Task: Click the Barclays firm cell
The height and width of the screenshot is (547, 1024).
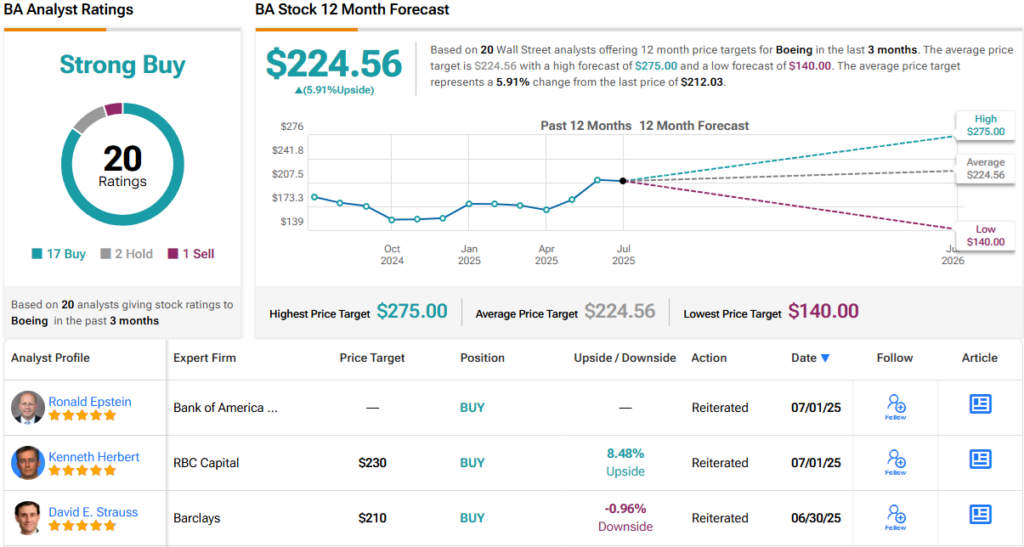Action: [197, 518]
